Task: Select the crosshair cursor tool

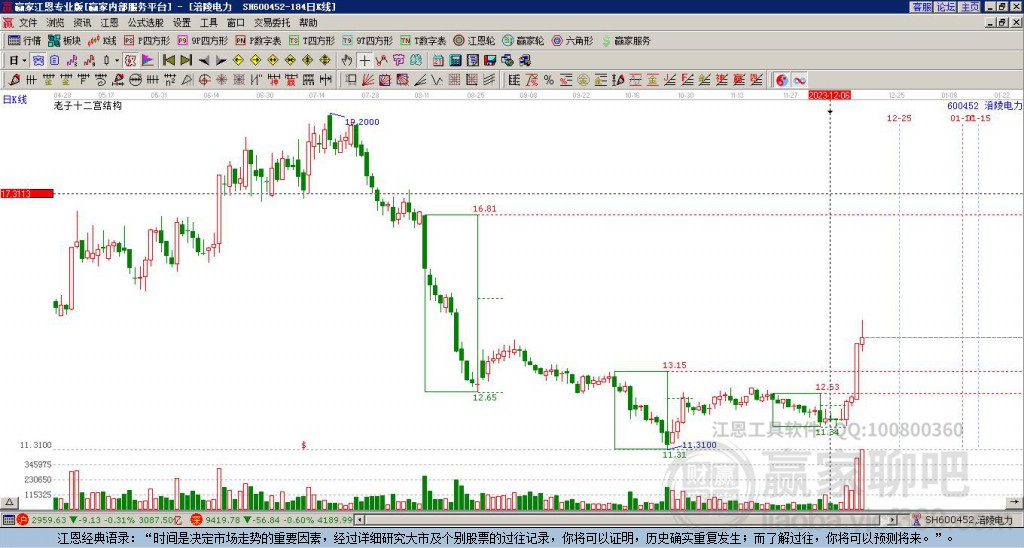Action: 364,61
